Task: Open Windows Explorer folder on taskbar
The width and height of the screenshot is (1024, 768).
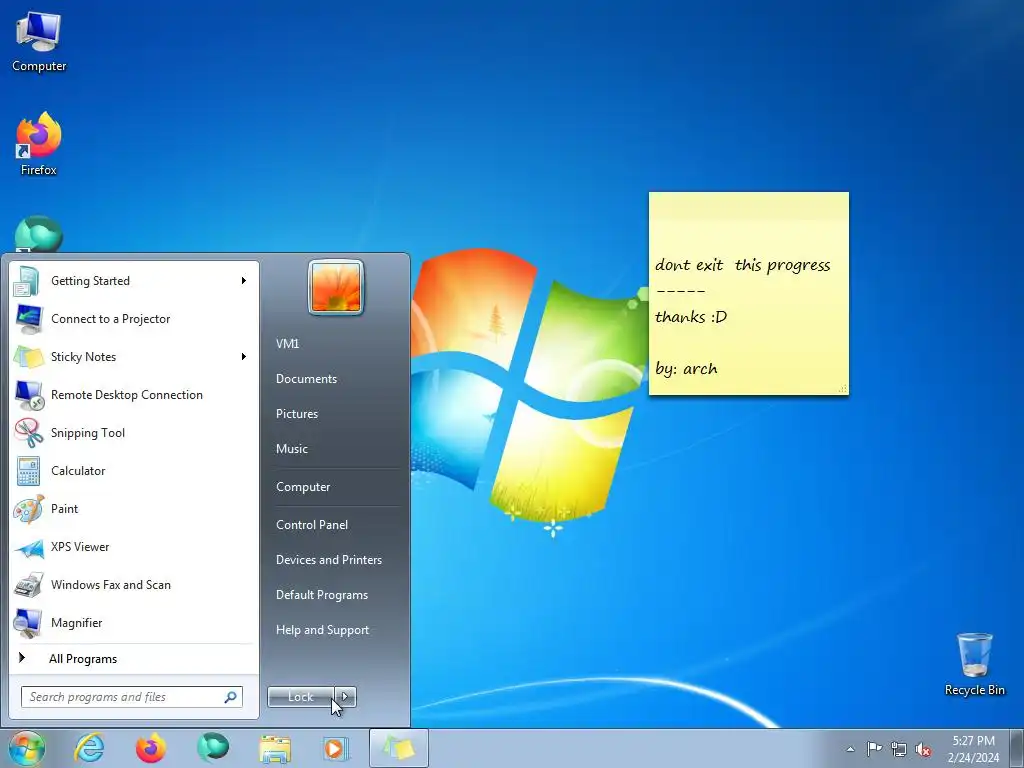Action: (275, 748)
